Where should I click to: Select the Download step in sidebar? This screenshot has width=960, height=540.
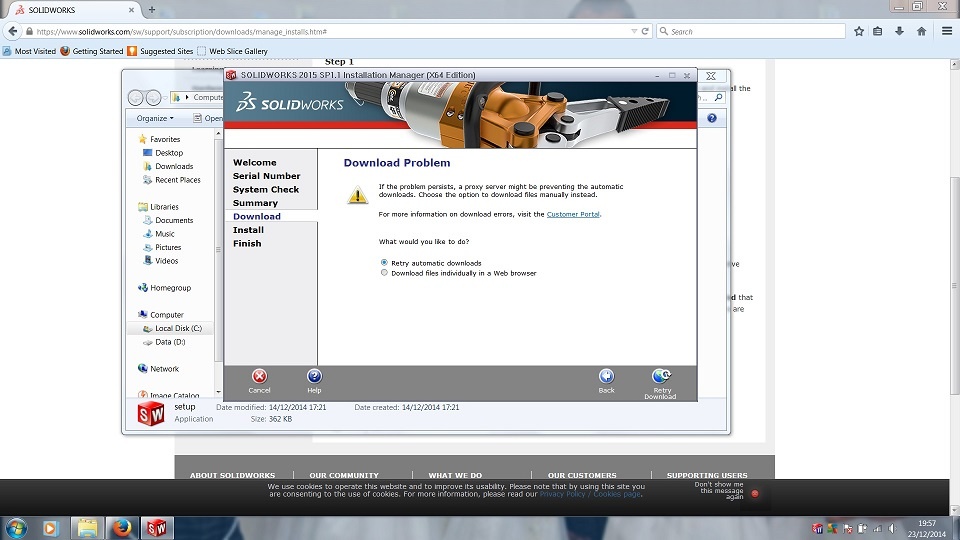click(257, 216)
